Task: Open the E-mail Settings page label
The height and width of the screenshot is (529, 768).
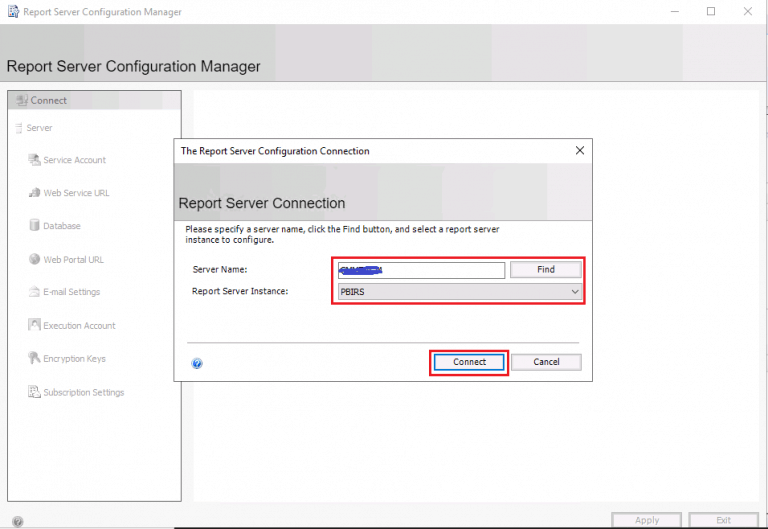Action: [72, 292]
